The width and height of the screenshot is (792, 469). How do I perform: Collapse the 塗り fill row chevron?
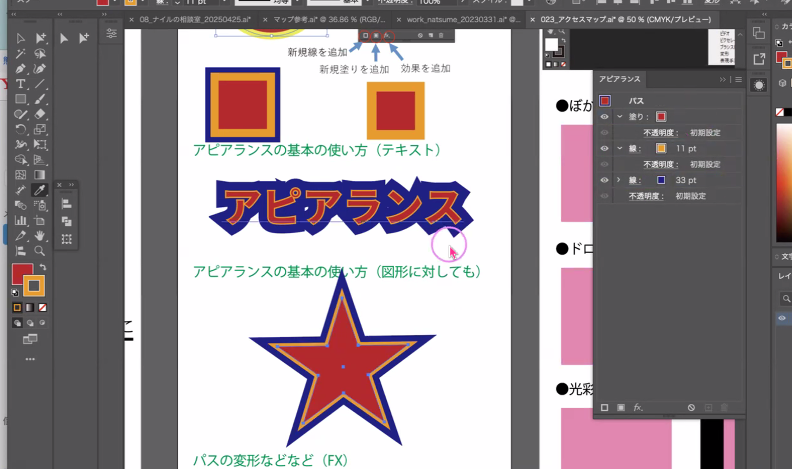click(618, 117)
